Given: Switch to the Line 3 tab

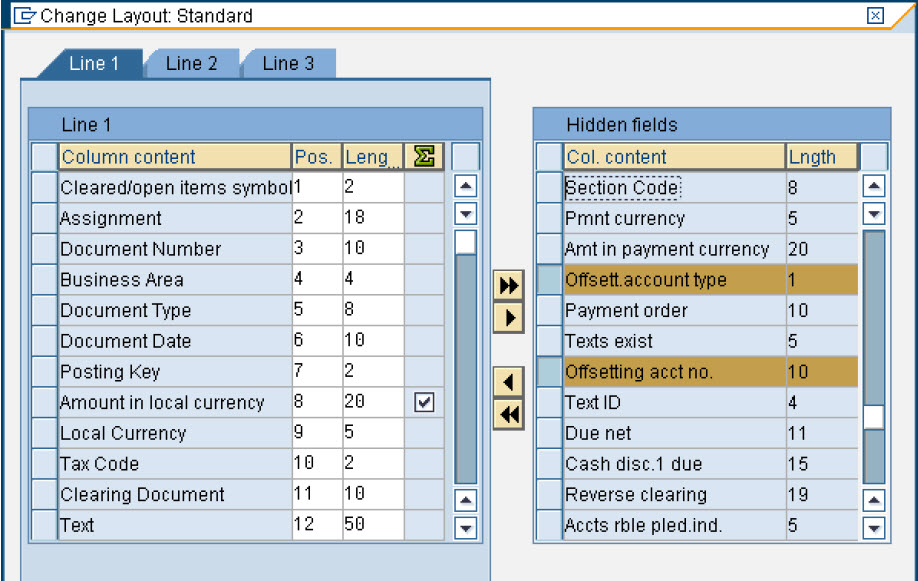Looking at the screenshot, I should [x=288, y=63].
